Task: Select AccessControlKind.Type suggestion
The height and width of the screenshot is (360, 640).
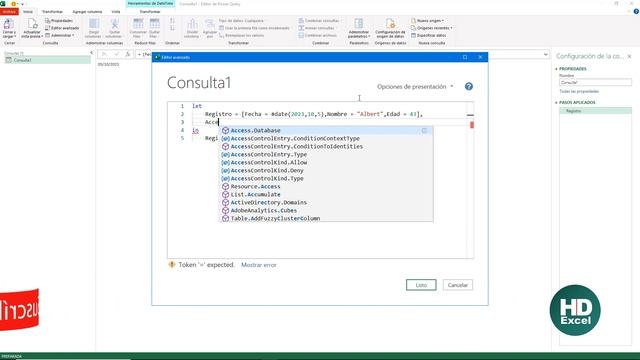Action: point(326,178)
